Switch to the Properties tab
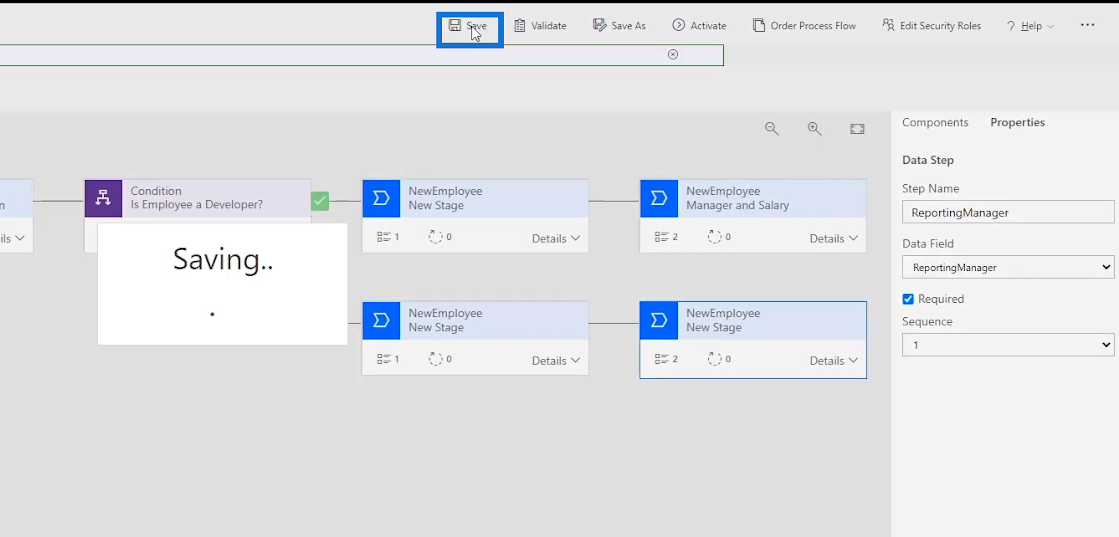The height and width of the screenshot is (537, 1119). (x=1017, y=122)
